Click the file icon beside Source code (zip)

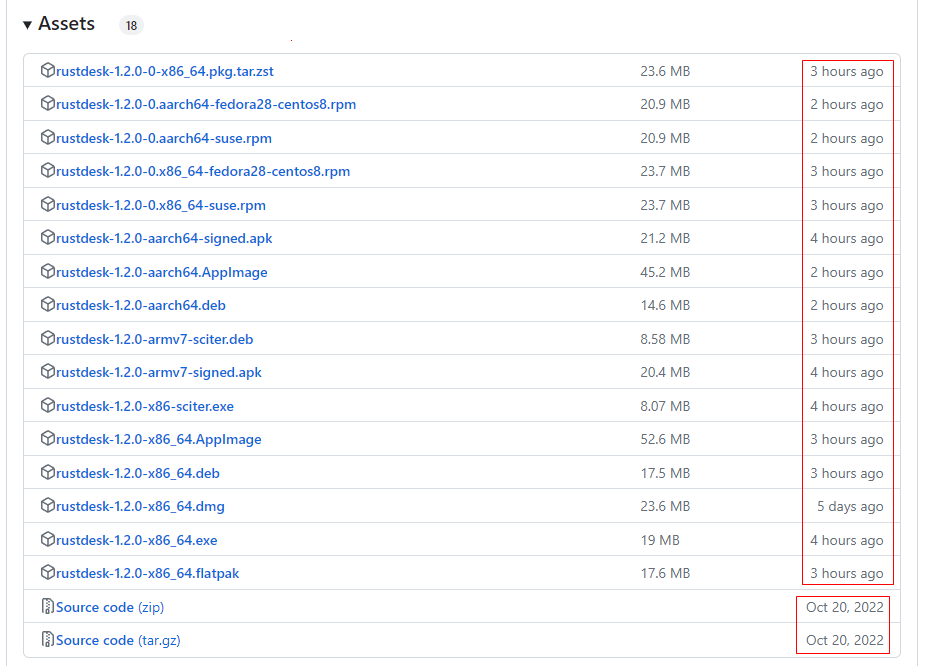48,607
